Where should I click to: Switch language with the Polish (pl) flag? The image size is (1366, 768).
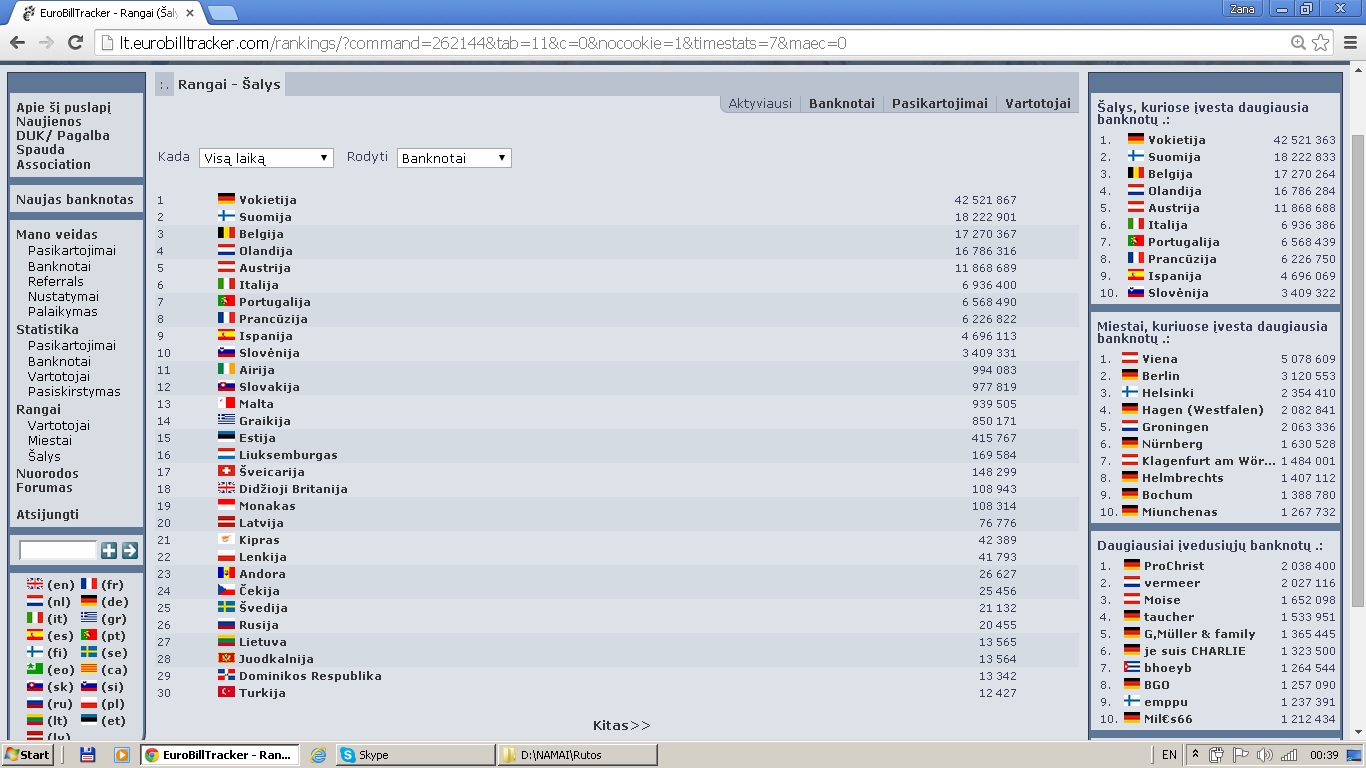[x=89, y=704]
